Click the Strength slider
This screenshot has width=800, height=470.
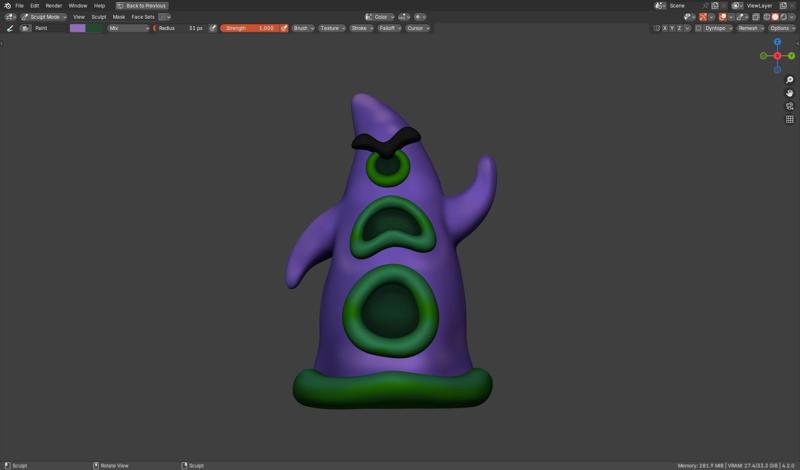click(250, 28)
